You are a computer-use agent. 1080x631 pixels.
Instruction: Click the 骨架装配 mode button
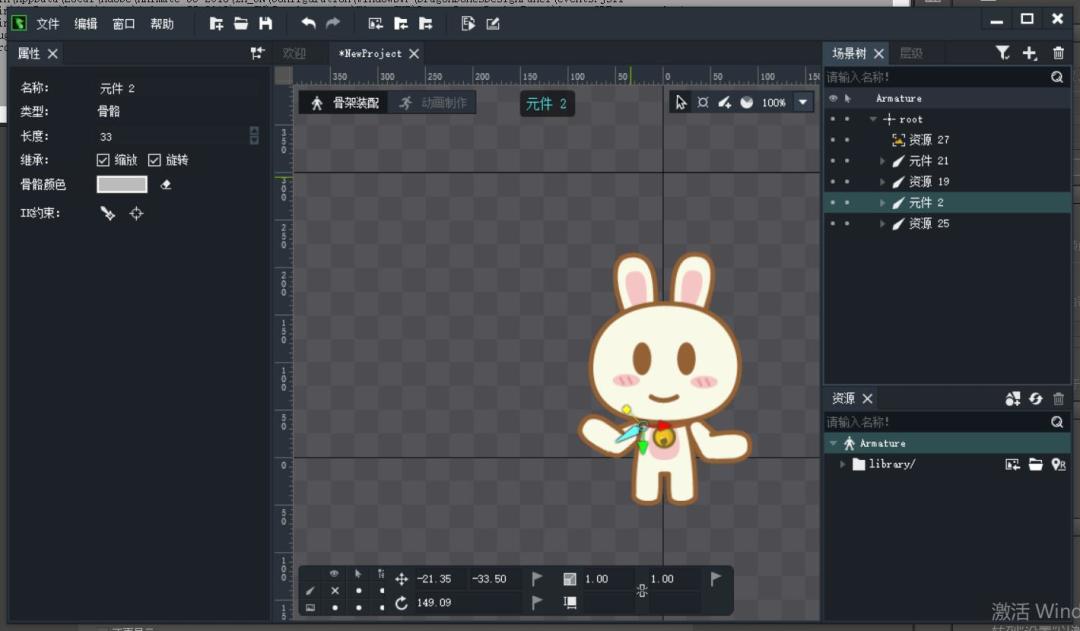click(344, 103)
